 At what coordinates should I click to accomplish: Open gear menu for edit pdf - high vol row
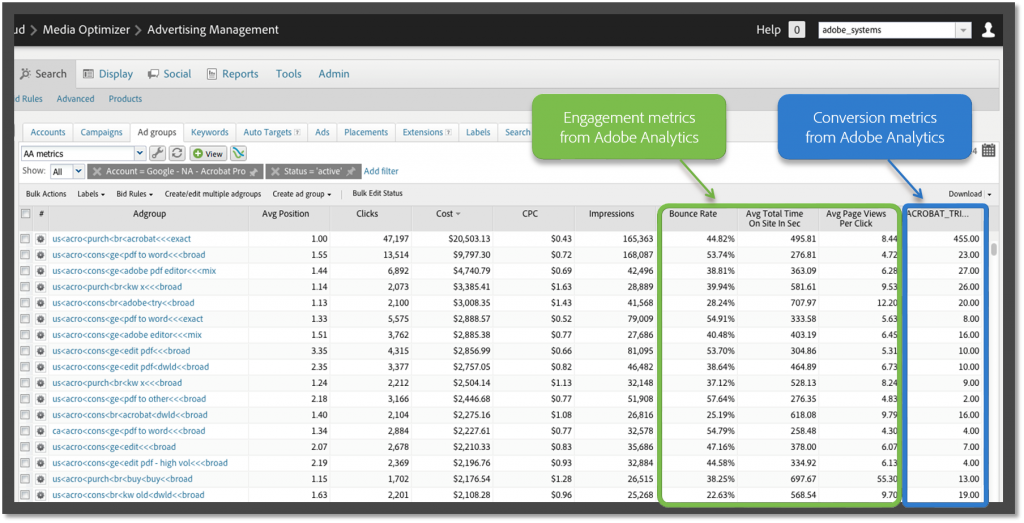[40, 463]
